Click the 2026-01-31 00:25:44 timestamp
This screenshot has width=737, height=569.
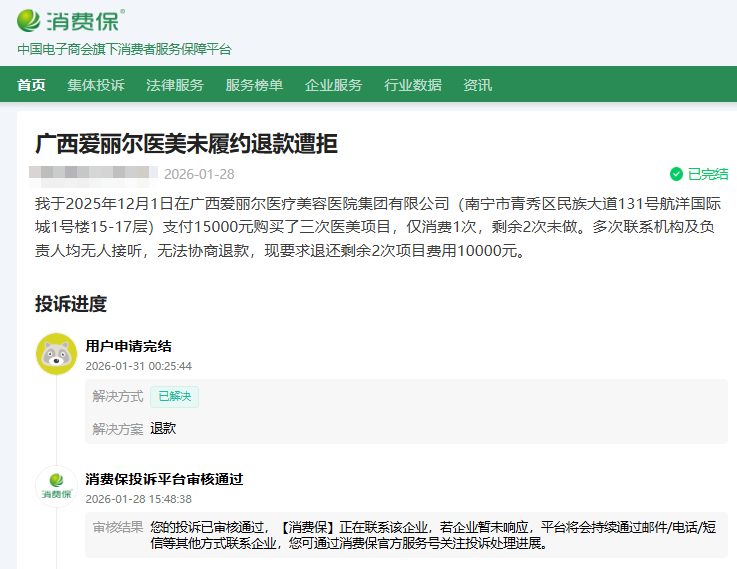point(139,366)
